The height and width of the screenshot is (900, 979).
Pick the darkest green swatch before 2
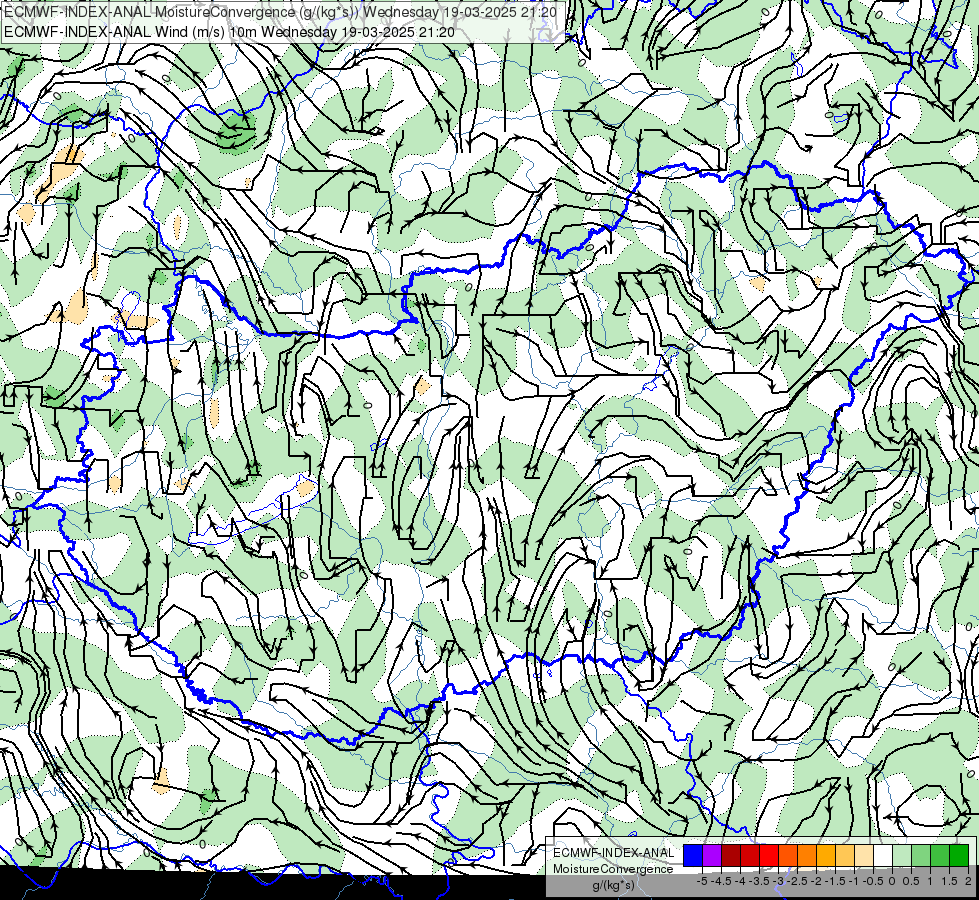pos(959,856)
